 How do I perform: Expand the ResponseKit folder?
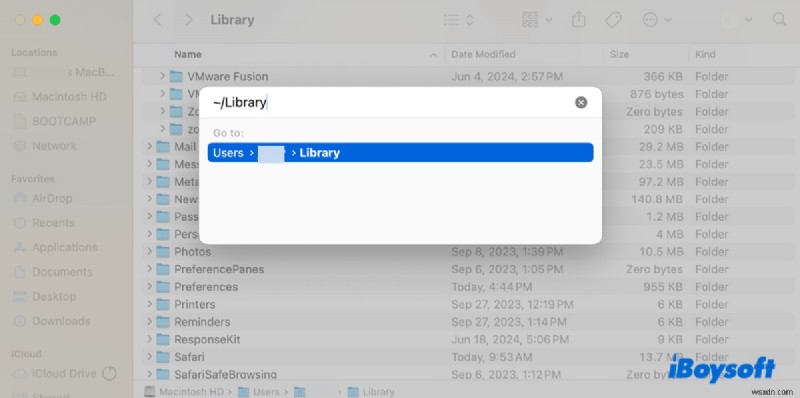pyautogui.click(x=149, y=339)
